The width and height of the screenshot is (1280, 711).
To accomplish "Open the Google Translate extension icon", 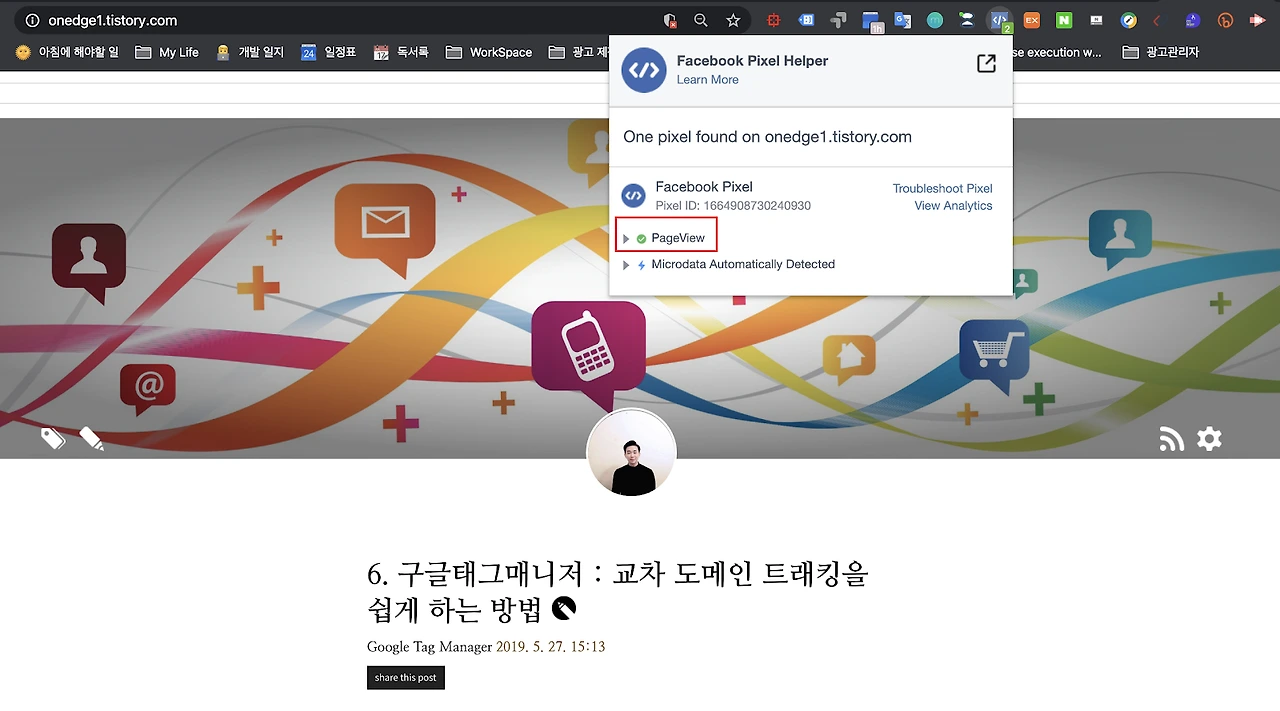I will pos(903,20).
